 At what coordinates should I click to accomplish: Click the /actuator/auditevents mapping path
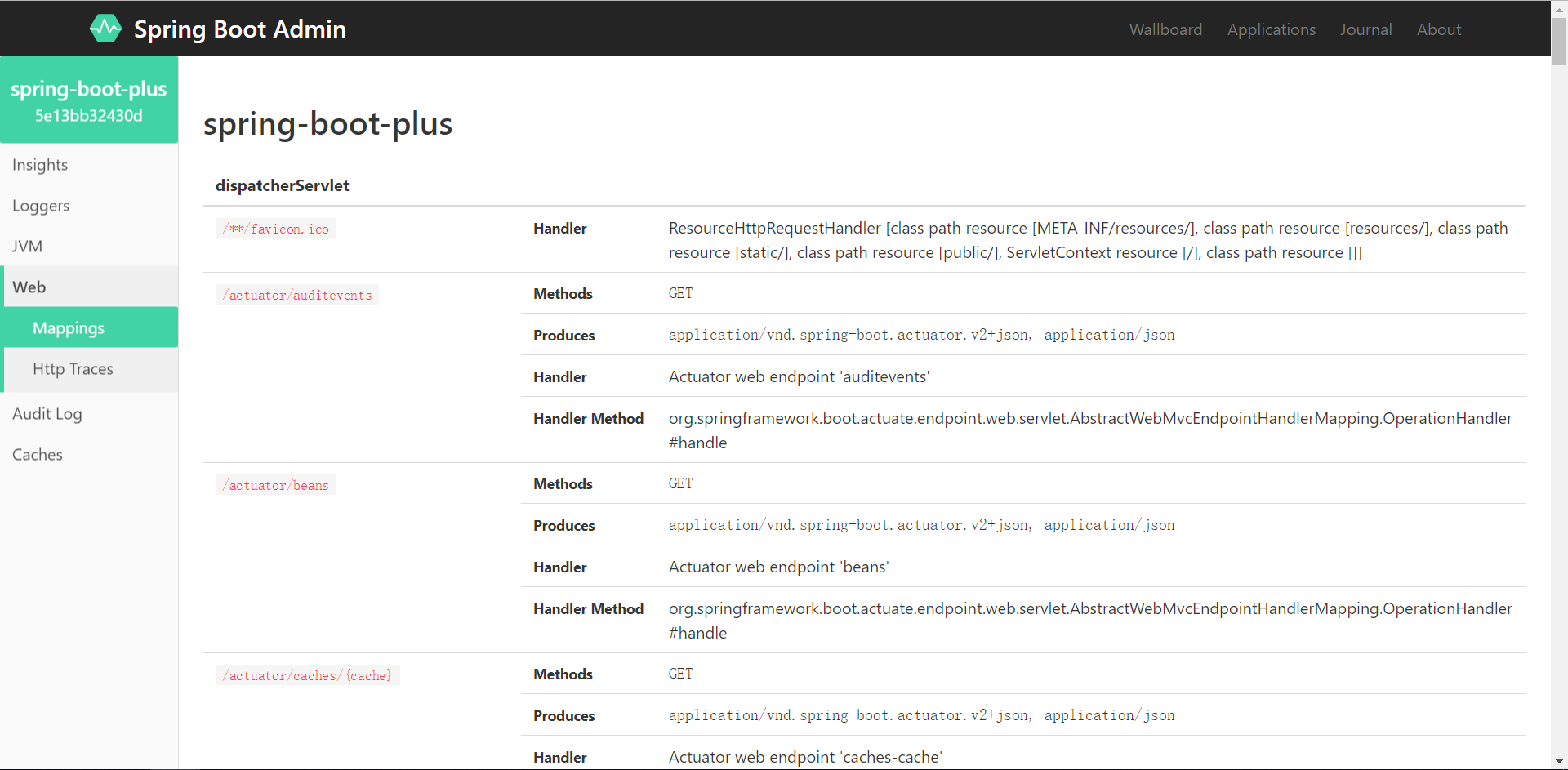297,295
